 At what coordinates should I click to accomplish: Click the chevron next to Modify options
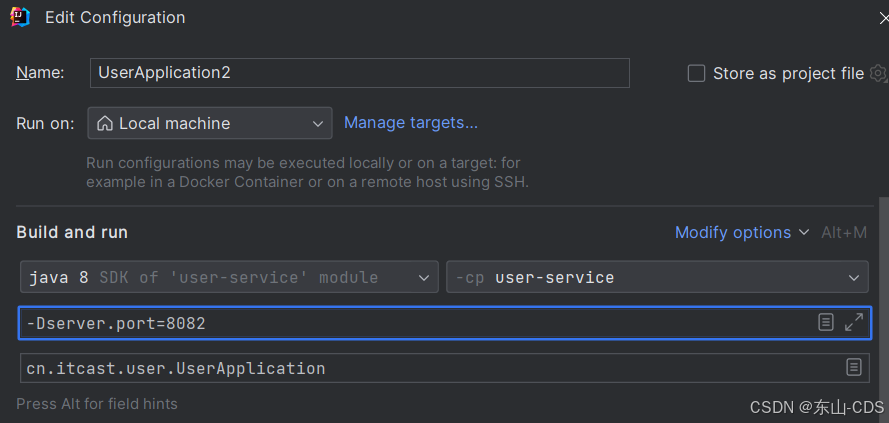point(804,232)
